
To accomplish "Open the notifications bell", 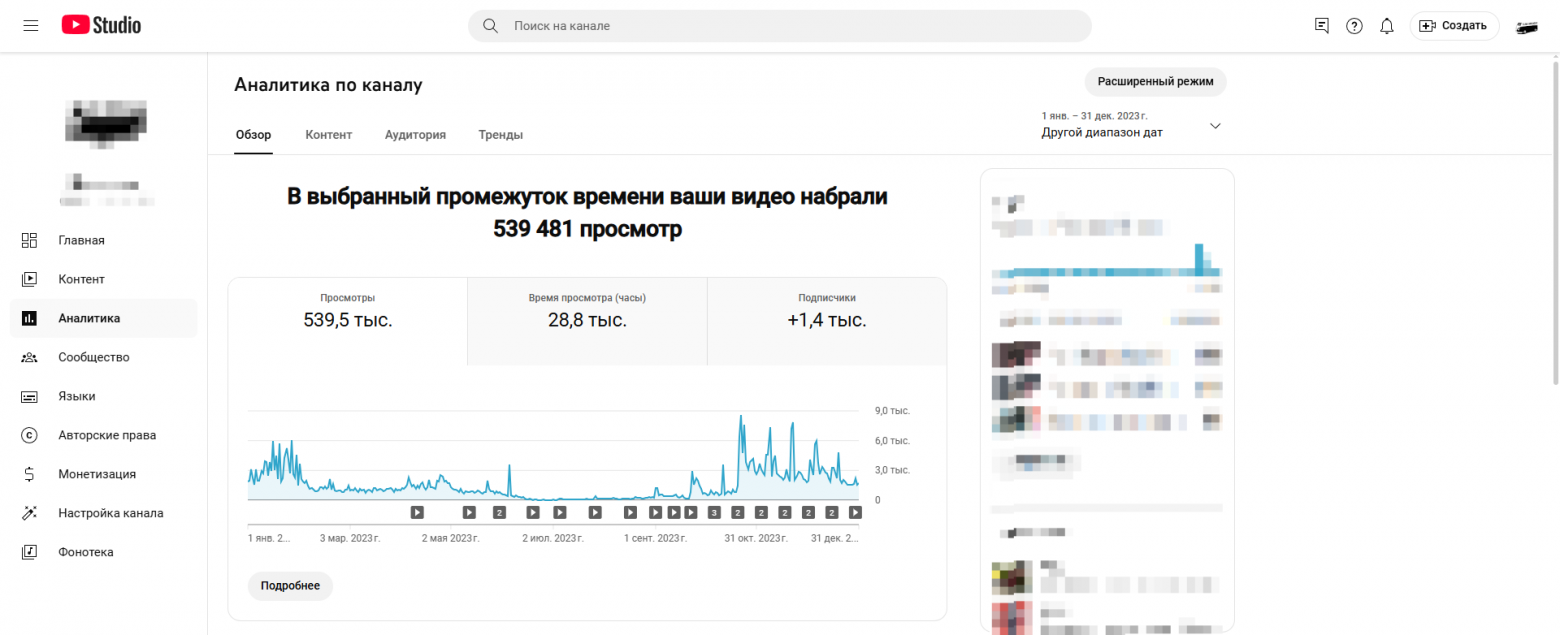I will point(1386,26).
